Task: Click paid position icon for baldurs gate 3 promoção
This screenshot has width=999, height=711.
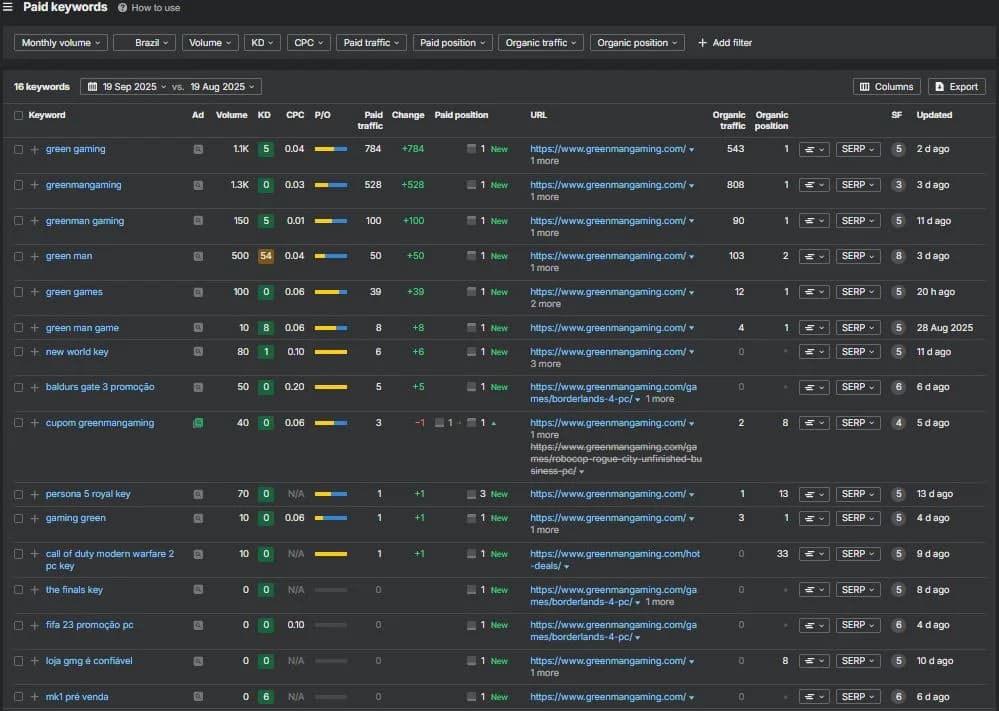Action: 471,387
